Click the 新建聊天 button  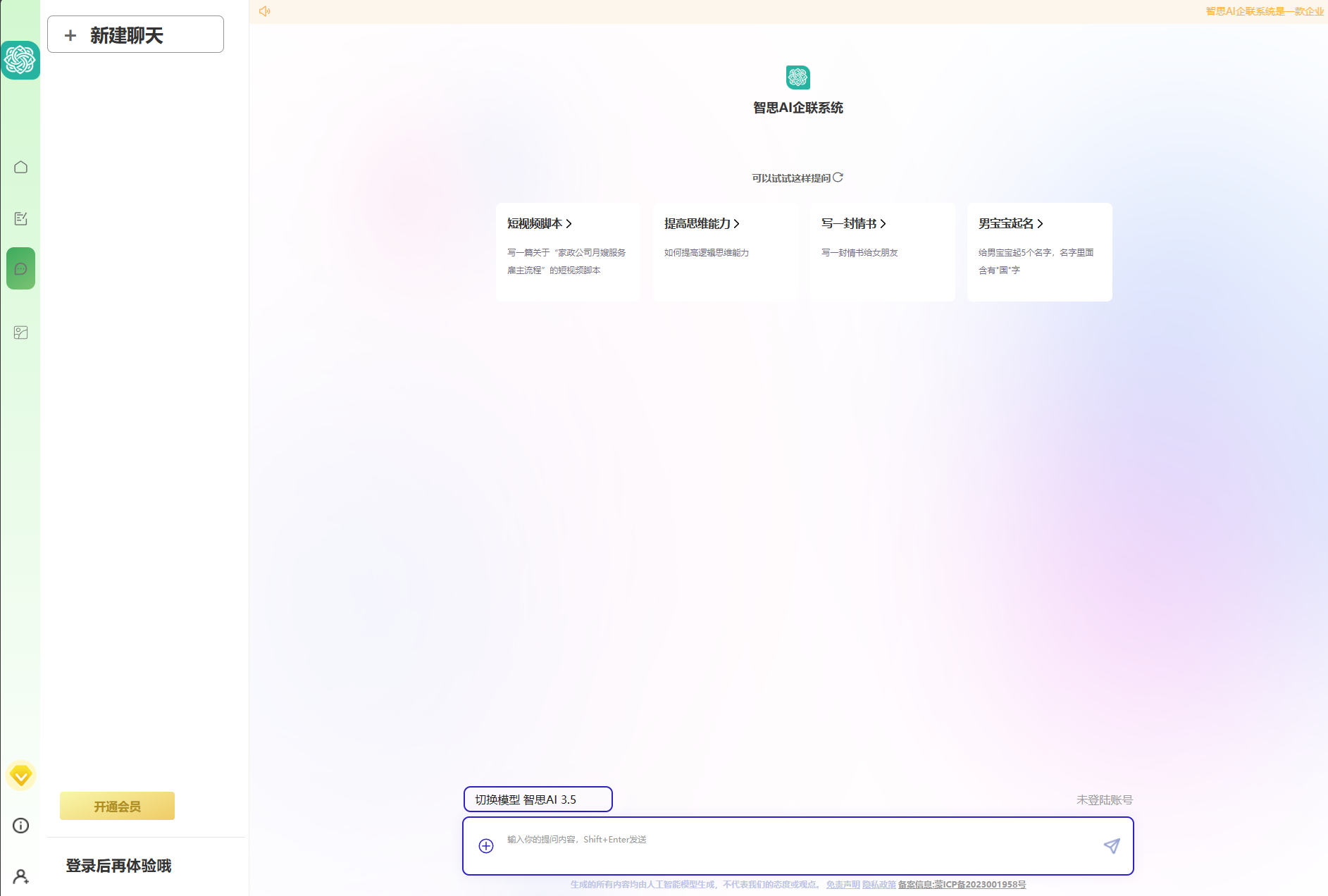(x=135, y=34)
